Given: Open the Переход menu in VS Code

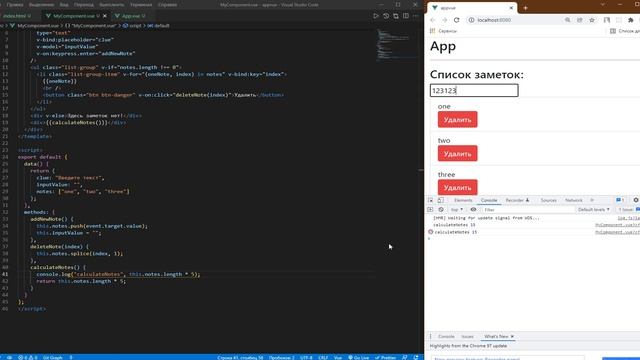Looking at the screenshot, I should click(84, 5).
